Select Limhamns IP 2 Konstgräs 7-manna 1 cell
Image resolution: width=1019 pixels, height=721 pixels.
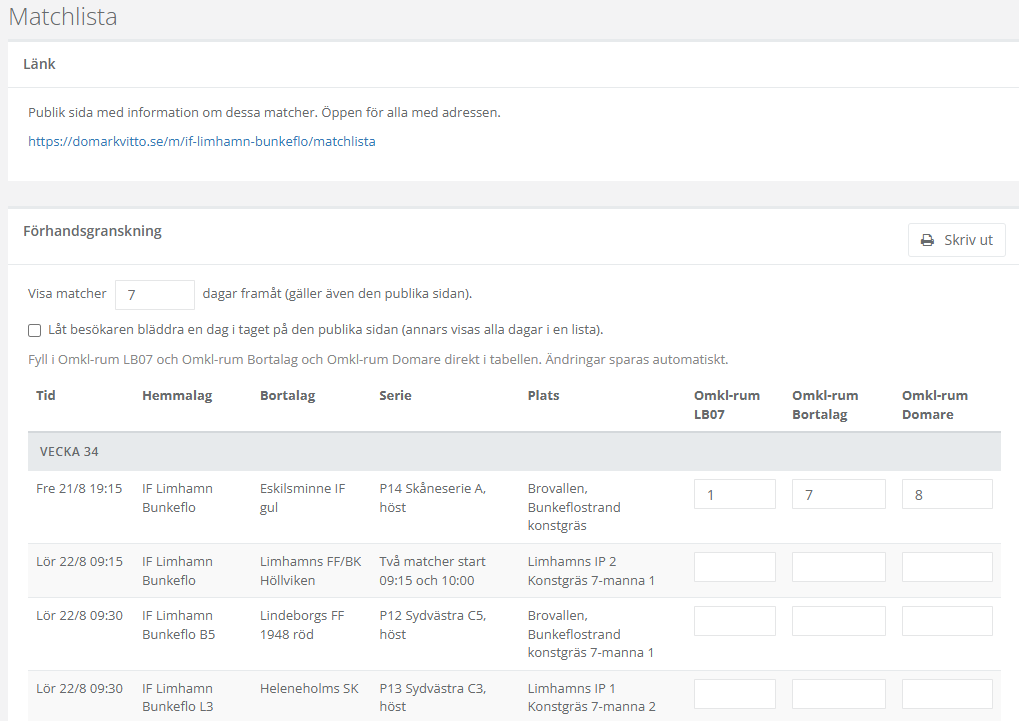[591, 571]
